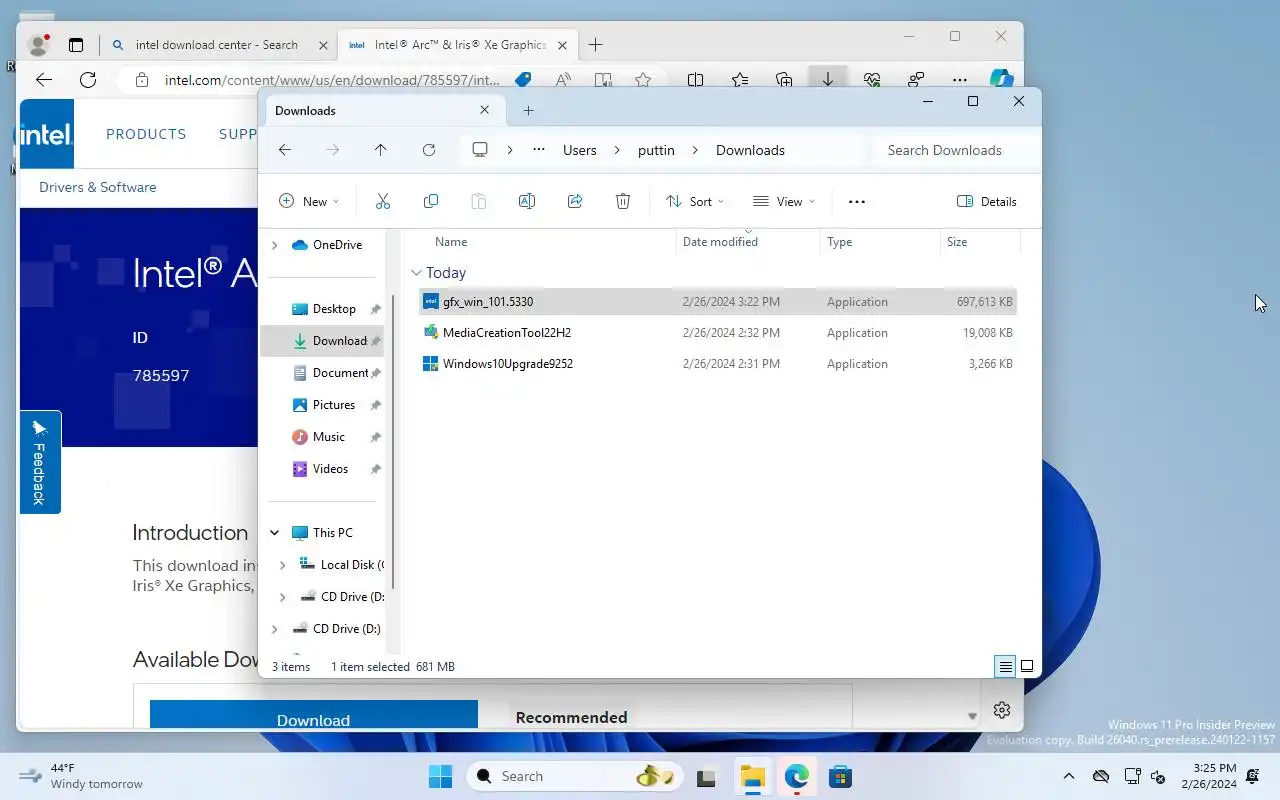This screenshot has width=1280, height=800.
Task: Add a new tab in File Explorer
Action: (x=529, y=110)
